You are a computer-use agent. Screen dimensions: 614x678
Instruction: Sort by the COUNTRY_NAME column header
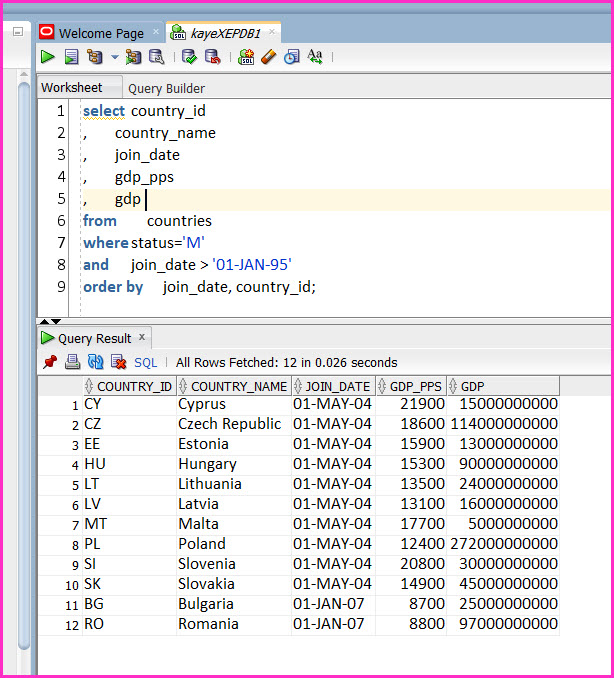click(x=235, y=386)
